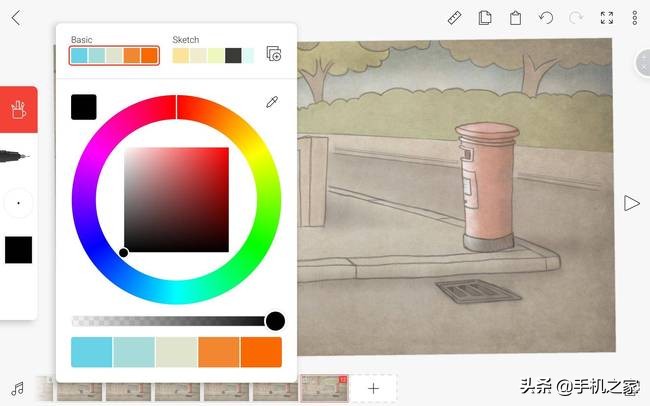Play the animation preview
Viewport: 650px width, 406px height.
(631, 203)
